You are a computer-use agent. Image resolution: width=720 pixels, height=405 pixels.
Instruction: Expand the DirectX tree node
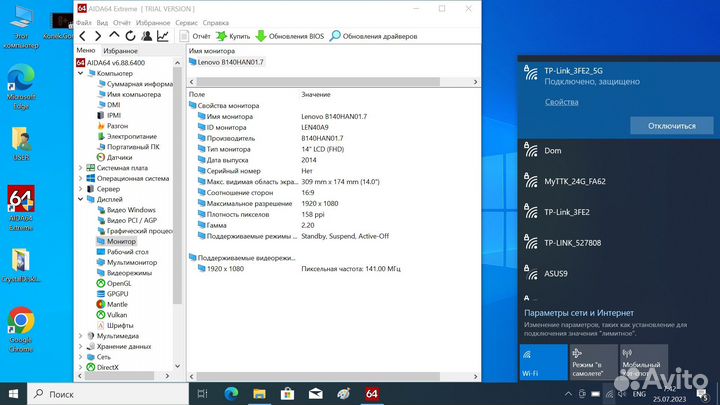[x=81, y=367]
